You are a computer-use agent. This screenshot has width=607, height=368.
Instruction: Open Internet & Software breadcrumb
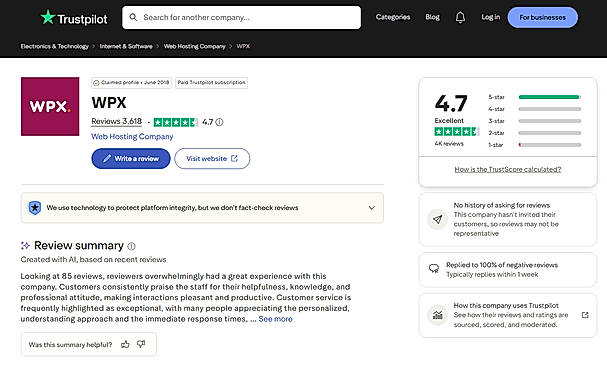[126, 46]
